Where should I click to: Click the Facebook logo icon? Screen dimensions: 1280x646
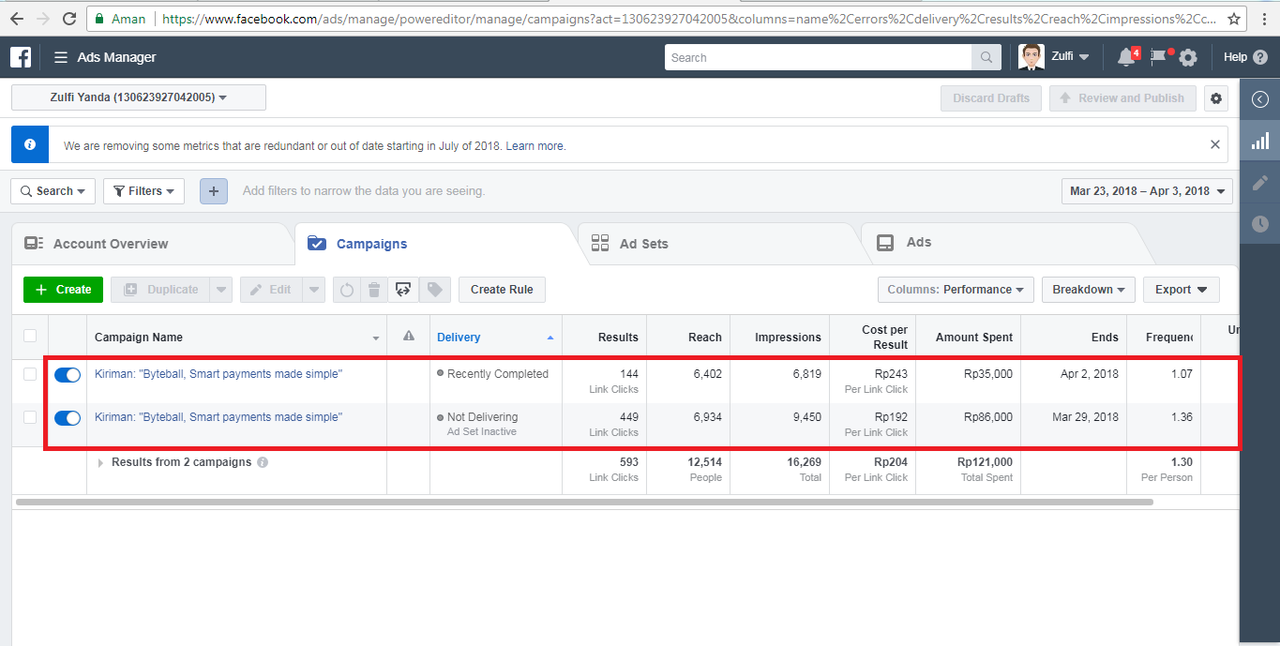point(20,57)
